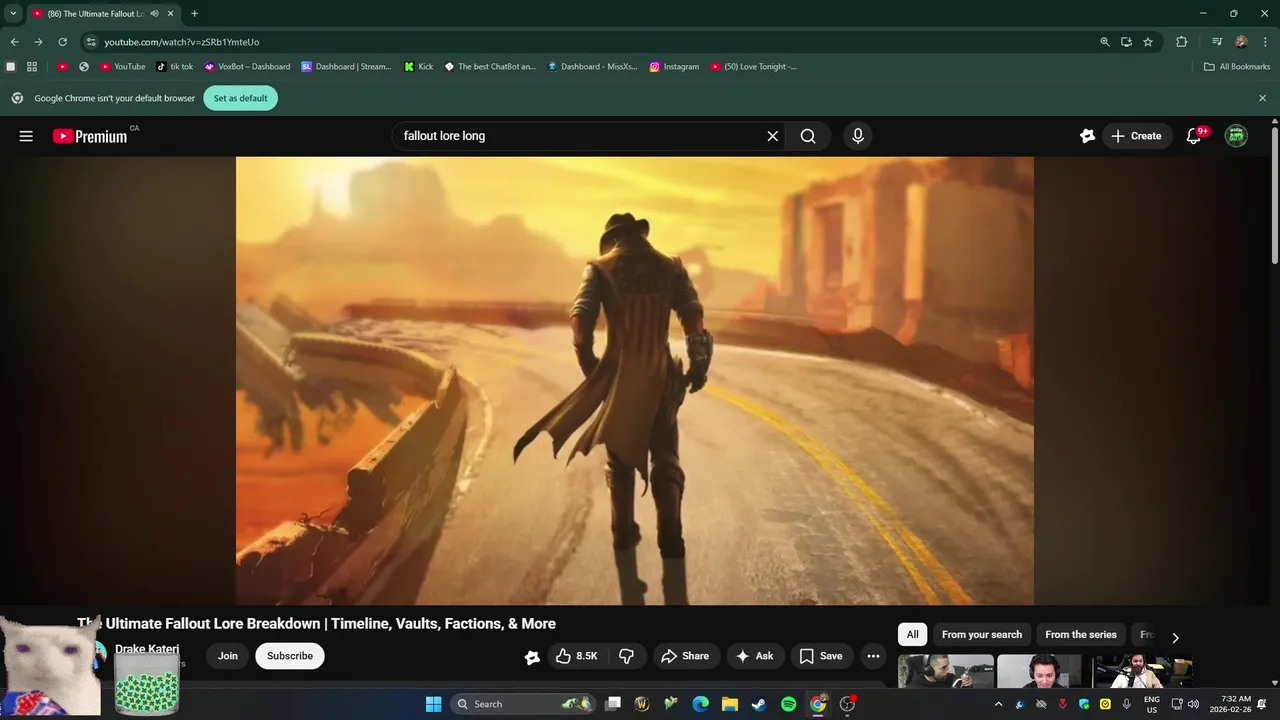This screenshot has width=1280, height=720.
Task: Open File Explorer from taskbar
Action: 730,704
